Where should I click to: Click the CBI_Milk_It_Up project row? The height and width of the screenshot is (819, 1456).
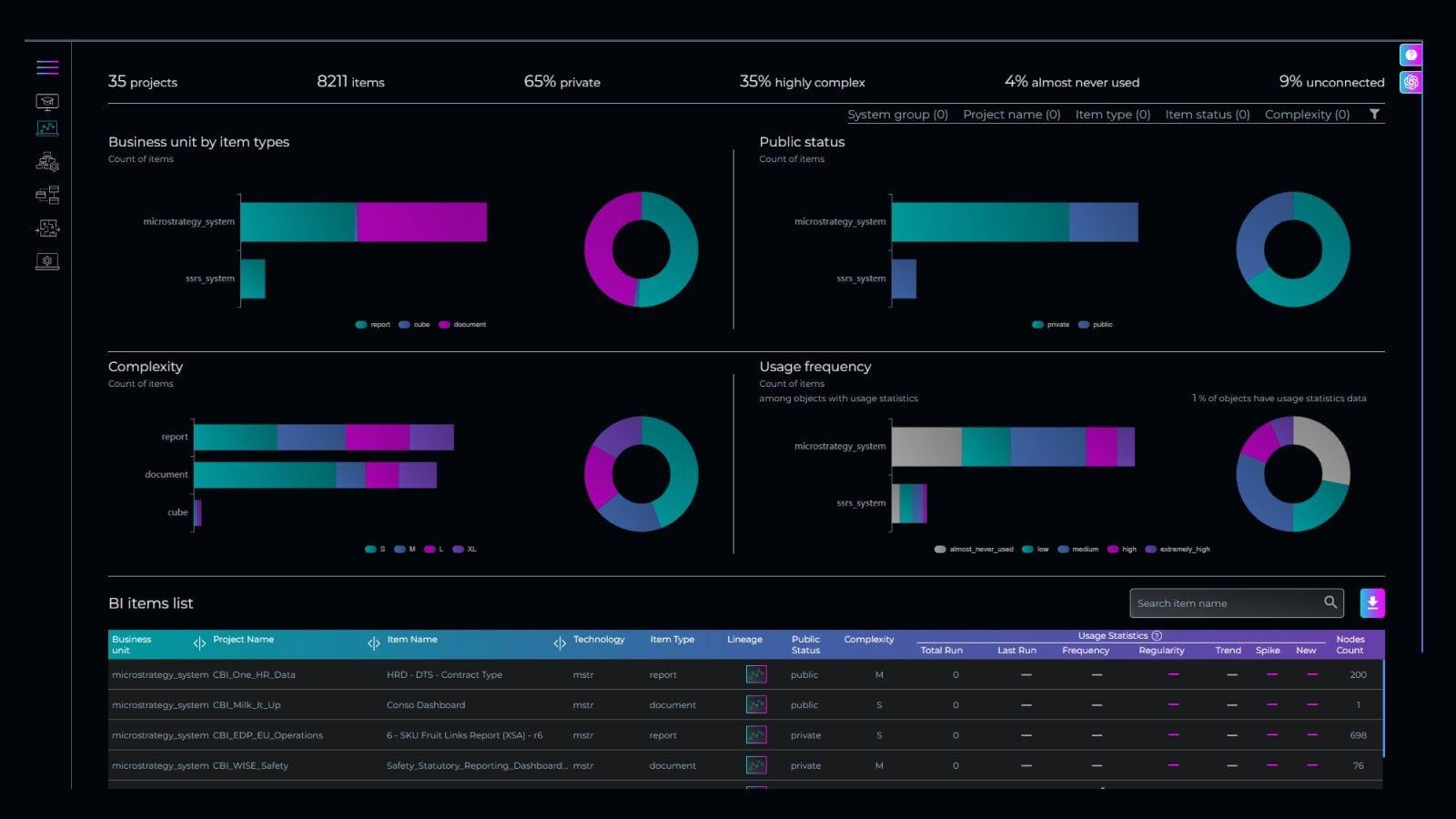coord(247,705)
